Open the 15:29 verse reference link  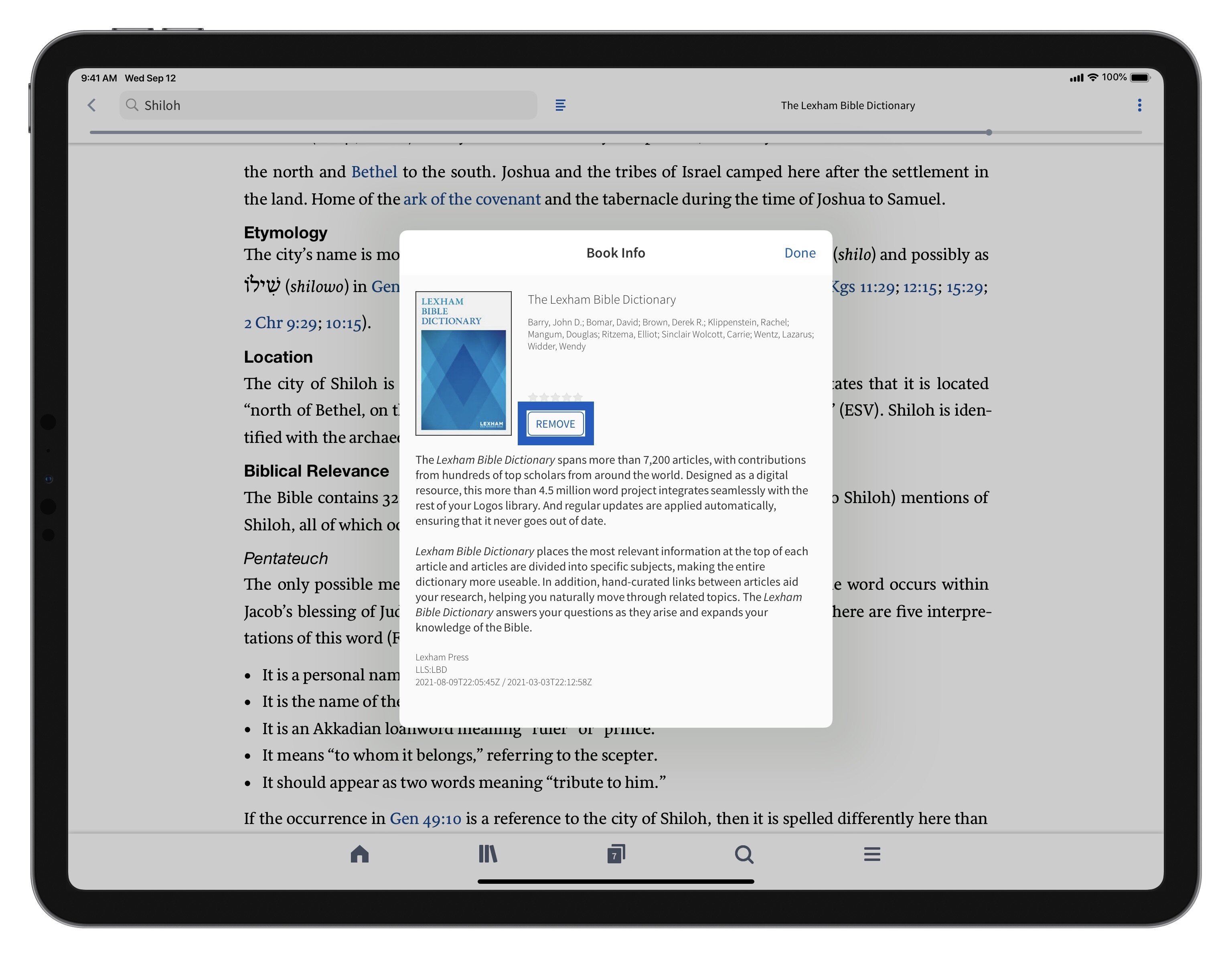tap(965, 287)
